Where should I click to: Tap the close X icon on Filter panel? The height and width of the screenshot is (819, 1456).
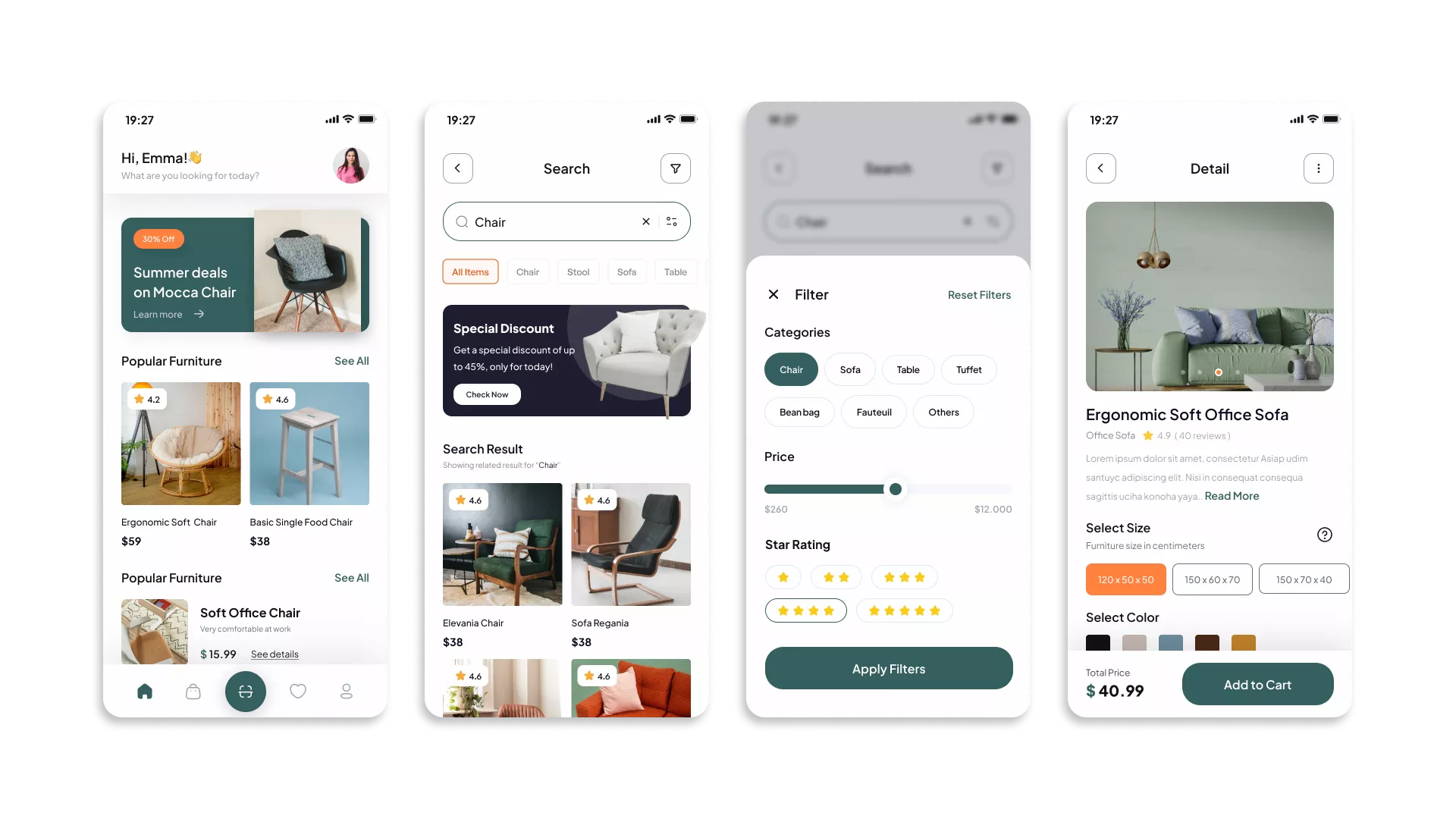pos(773,294)
